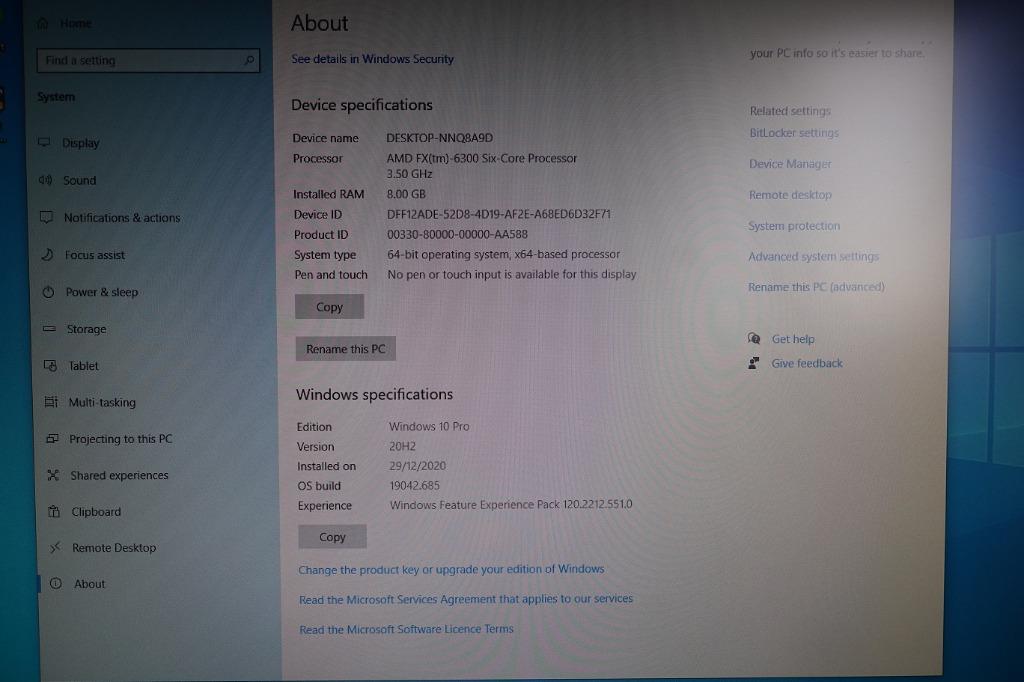Open See details in Windows Security
Screen dimensions: 1024x682
click(372, 59)
